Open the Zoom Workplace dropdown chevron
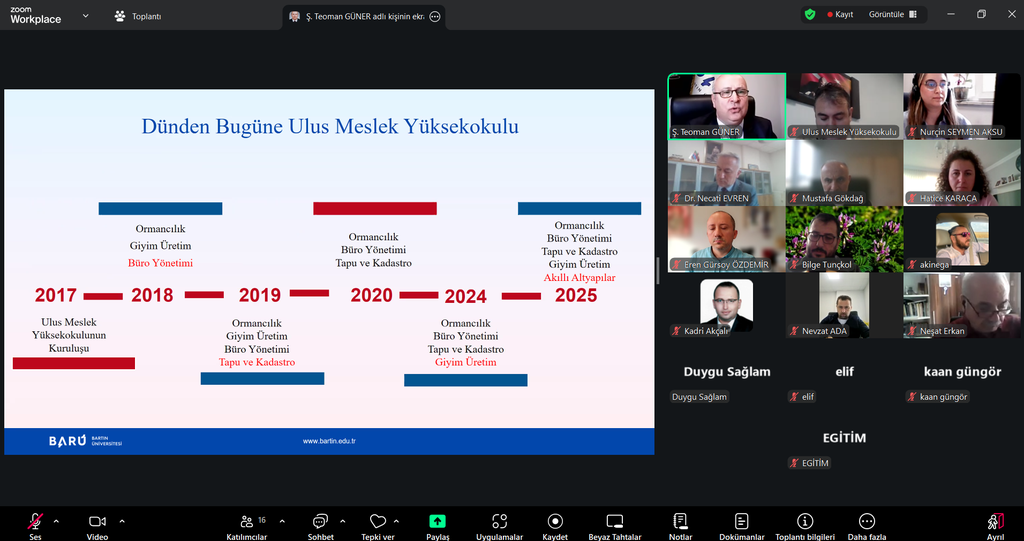Viewport: 1024px width, 541px height. point(85,16)
